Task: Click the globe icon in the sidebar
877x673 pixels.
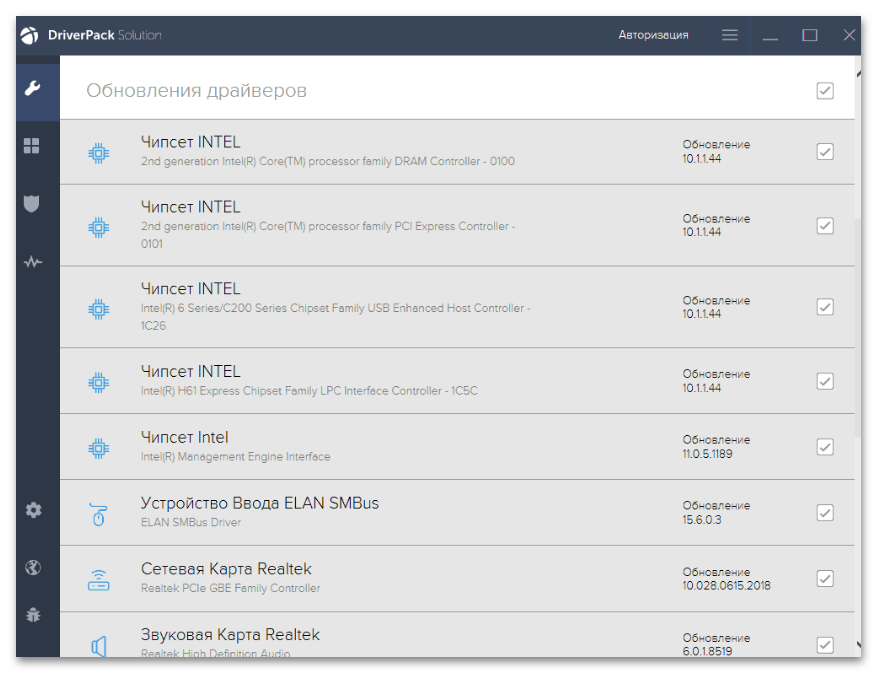Action: coord(33,568)
